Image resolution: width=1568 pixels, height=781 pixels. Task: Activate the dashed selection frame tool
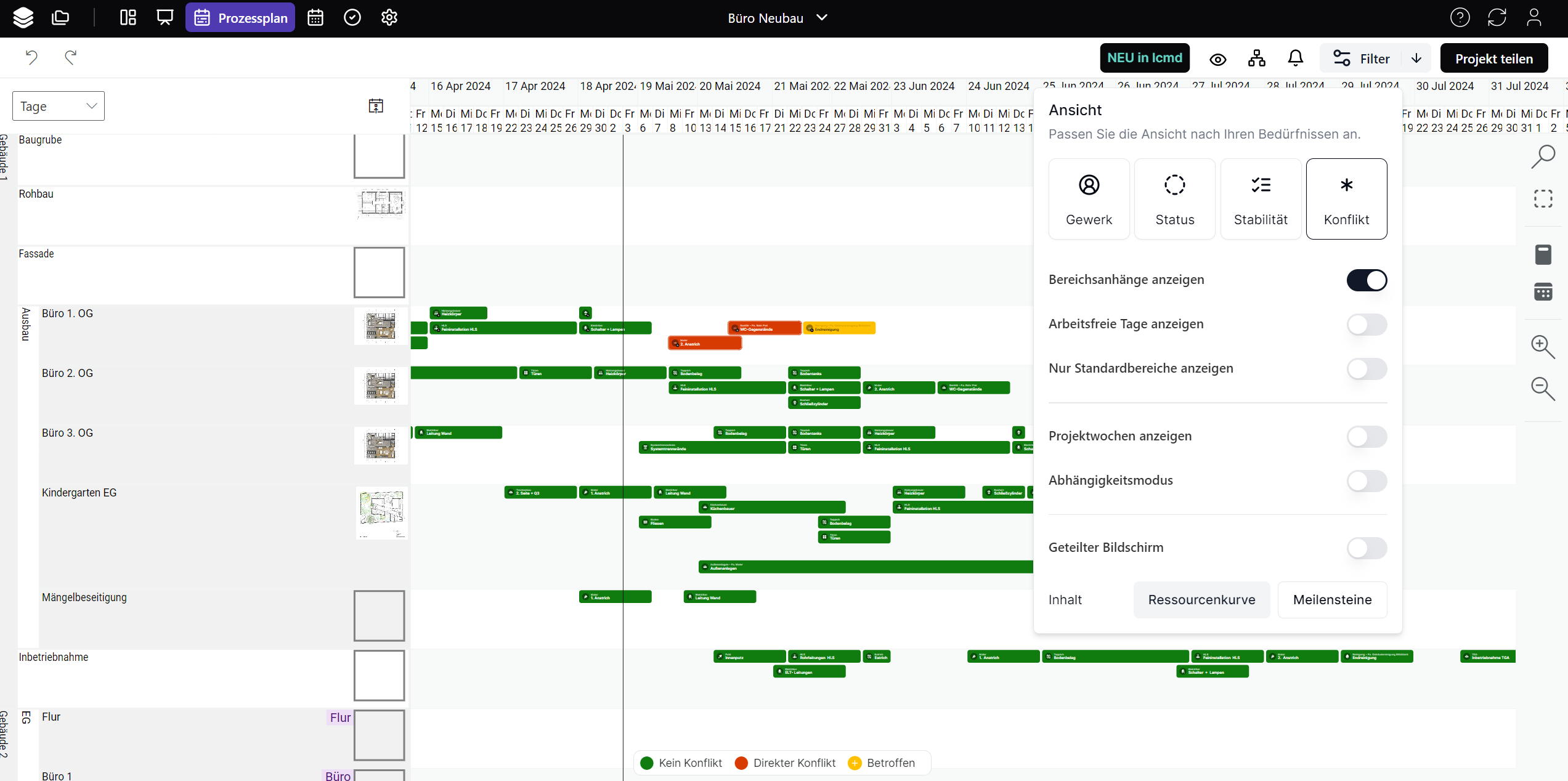[x=1543, y=199]
